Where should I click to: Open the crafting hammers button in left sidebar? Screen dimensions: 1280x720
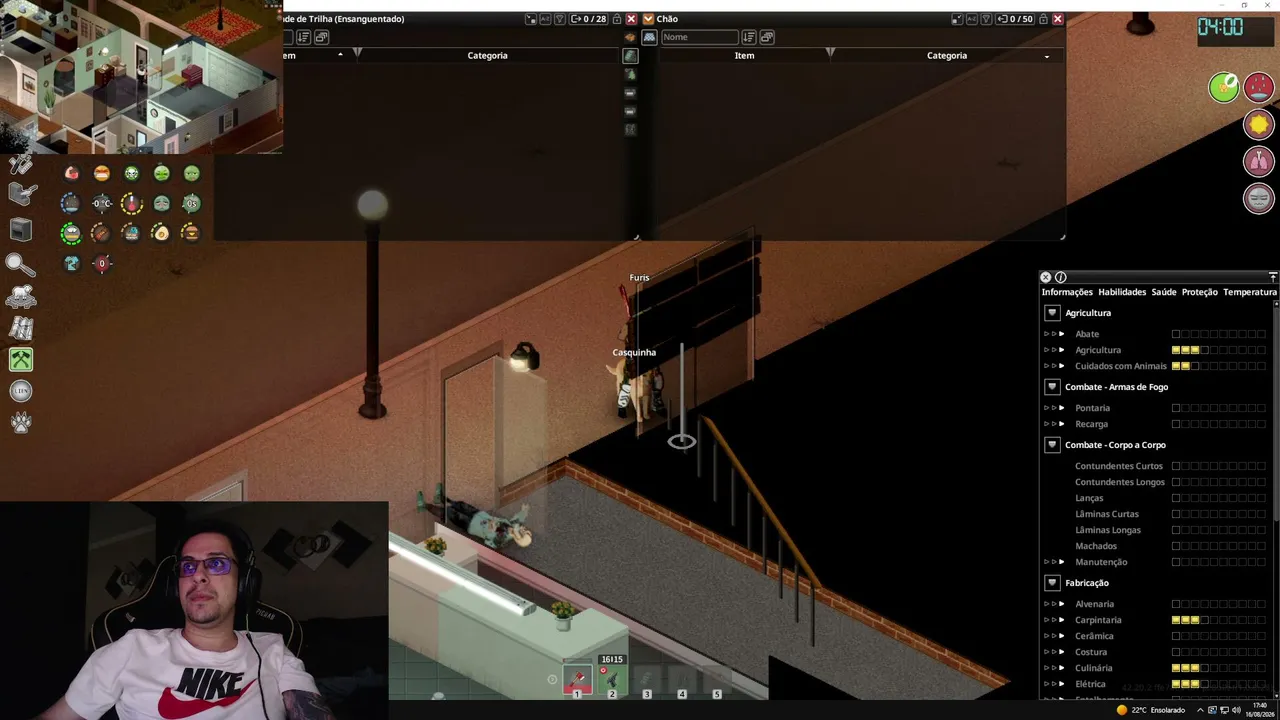coord(21,359)
